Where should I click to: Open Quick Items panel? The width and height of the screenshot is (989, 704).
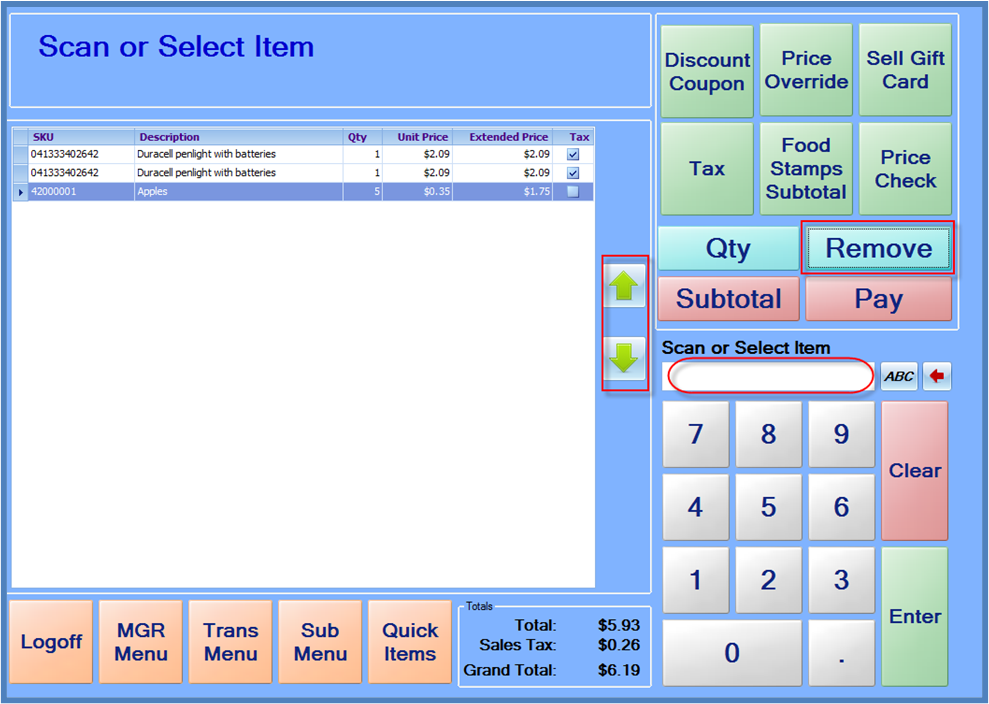[410, 642]
